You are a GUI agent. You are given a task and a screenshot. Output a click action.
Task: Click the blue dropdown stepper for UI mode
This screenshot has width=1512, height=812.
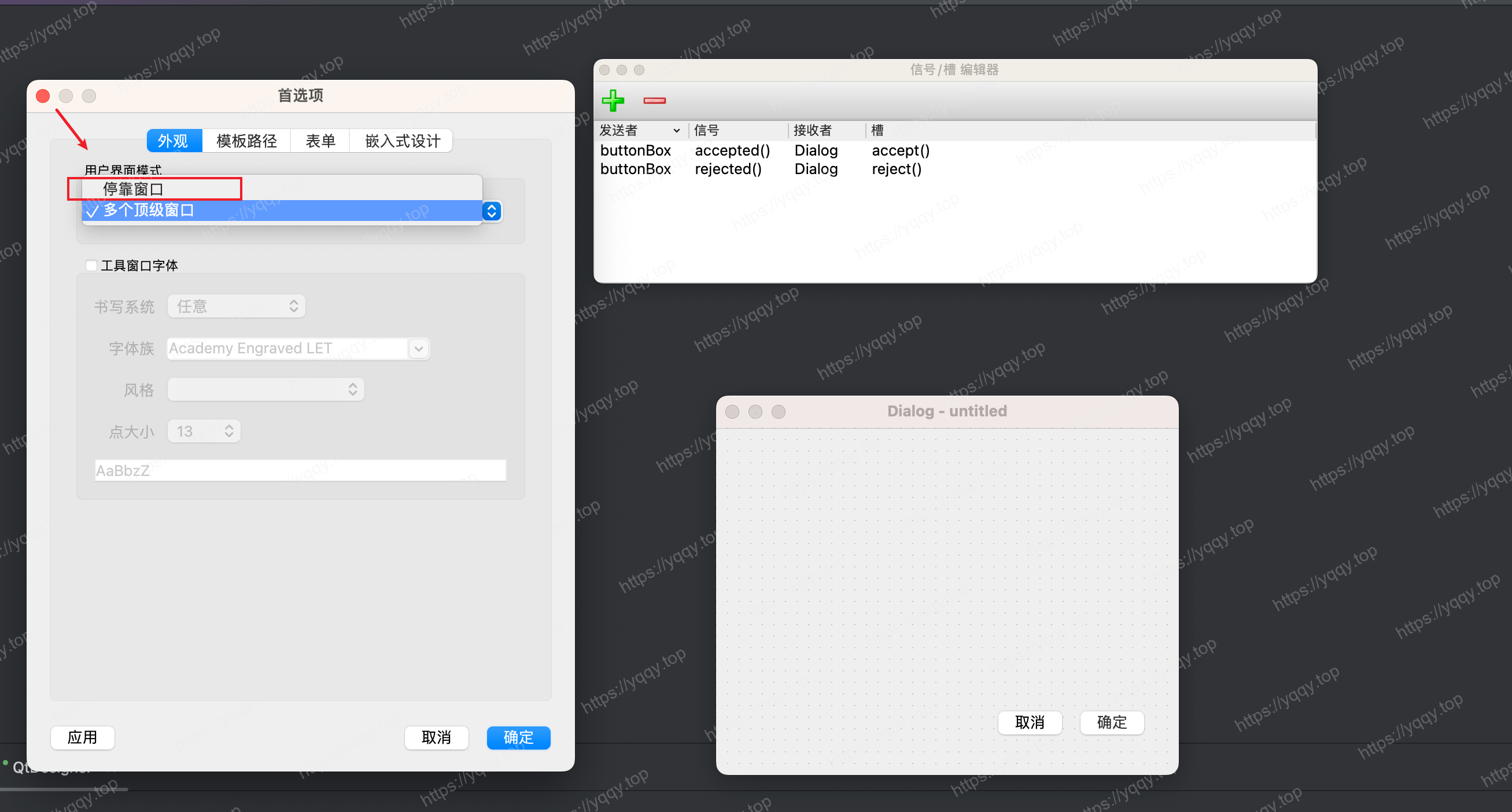point(492,211)
